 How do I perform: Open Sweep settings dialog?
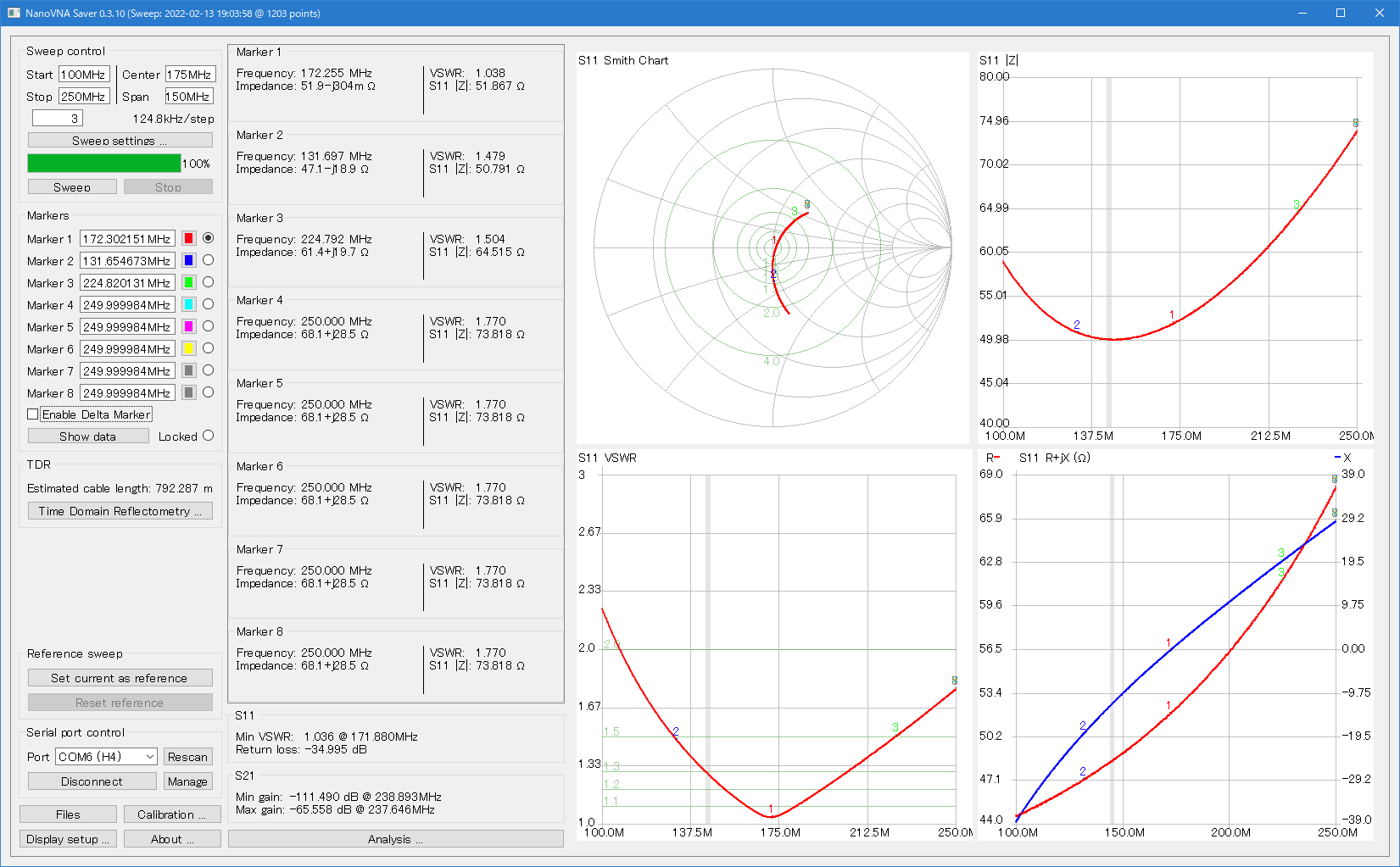120,141
